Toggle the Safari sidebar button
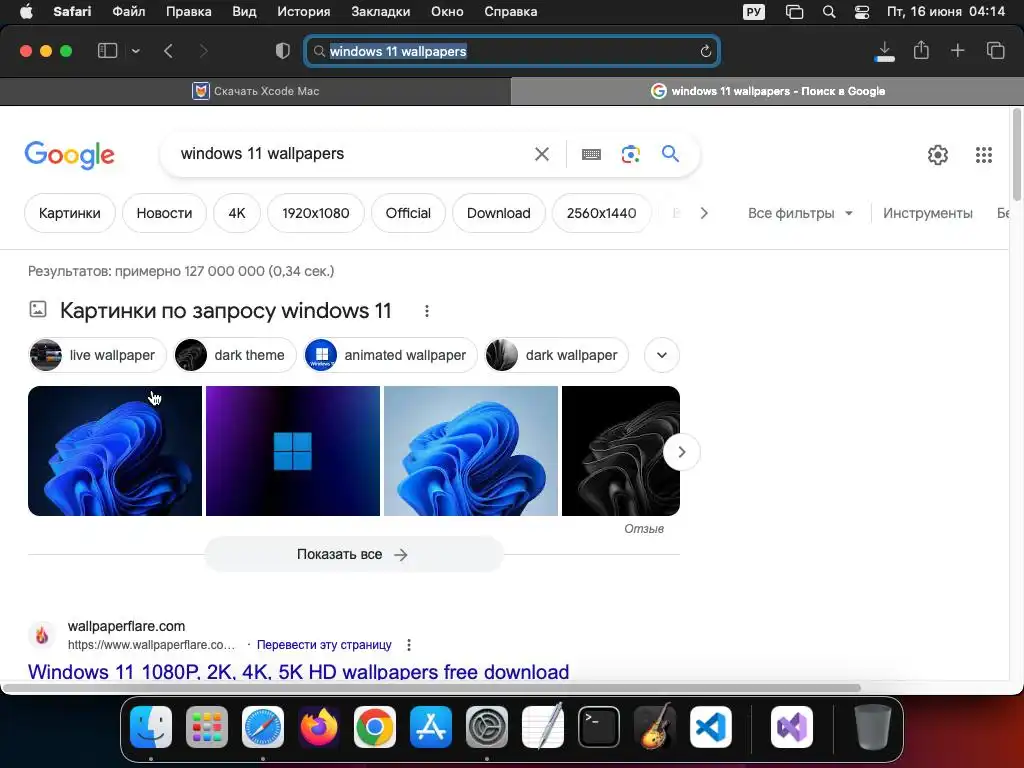This screenshot has height=768, width=1024. point(107,51)
